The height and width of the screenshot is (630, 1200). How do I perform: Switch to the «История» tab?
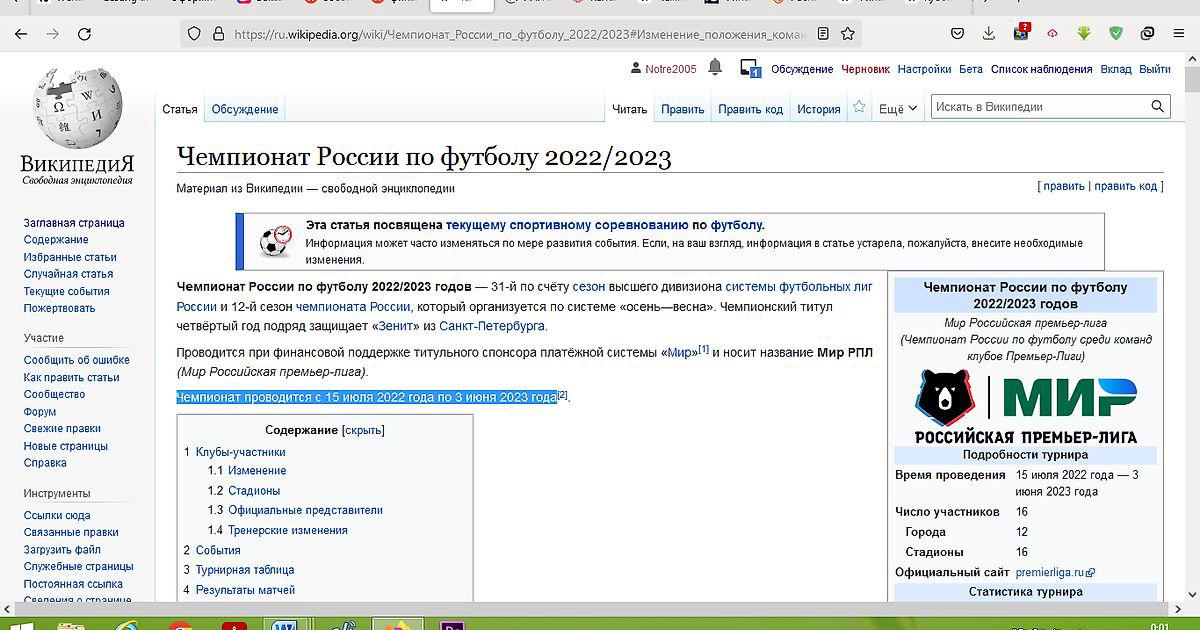coord(818,109)
